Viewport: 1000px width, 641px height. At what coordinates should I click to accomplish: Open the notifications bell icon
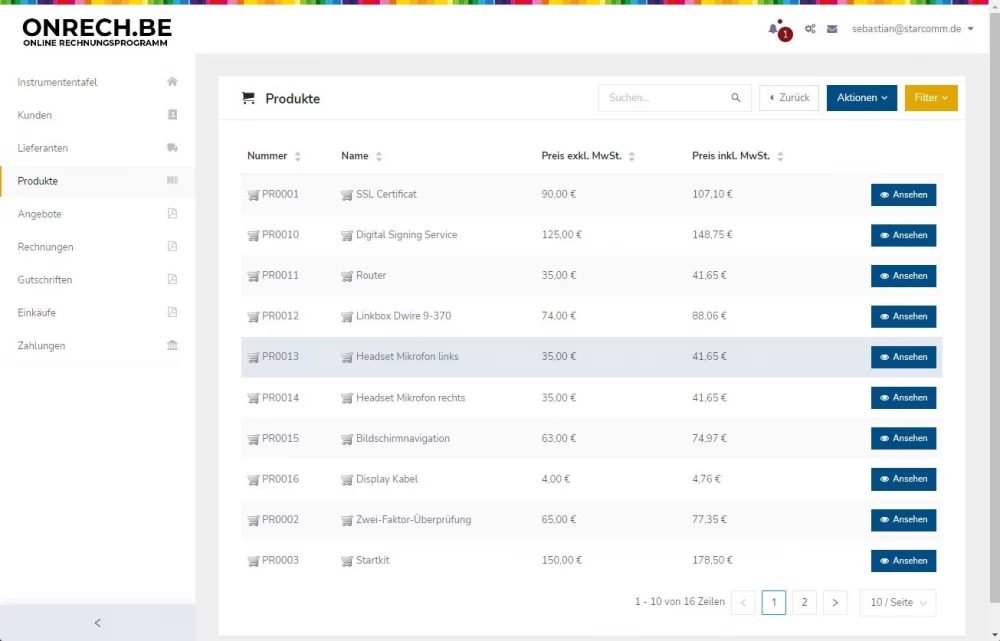pos(773,30)
